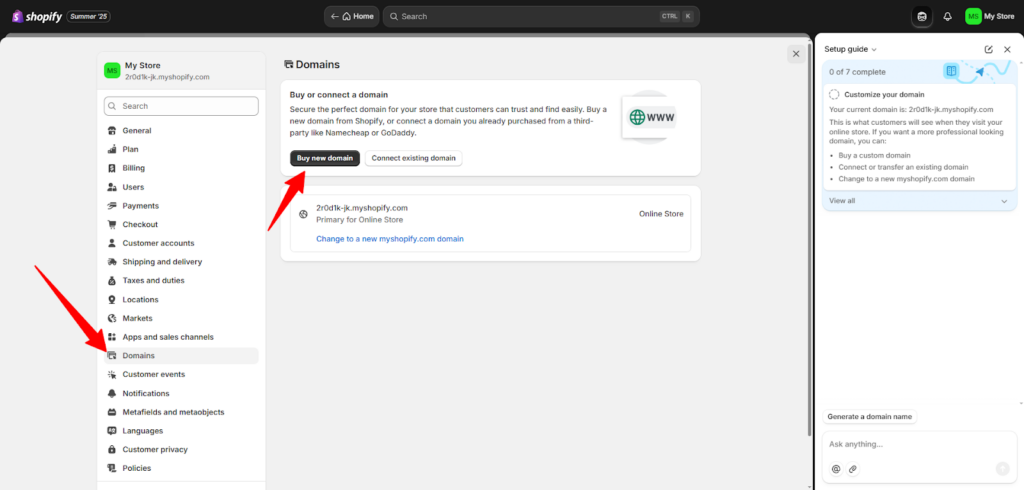Viewport: 1024px width, 490px height.
Task: Click the new chat compose icon
Action: pyautogui.click(x=988, y=49)
